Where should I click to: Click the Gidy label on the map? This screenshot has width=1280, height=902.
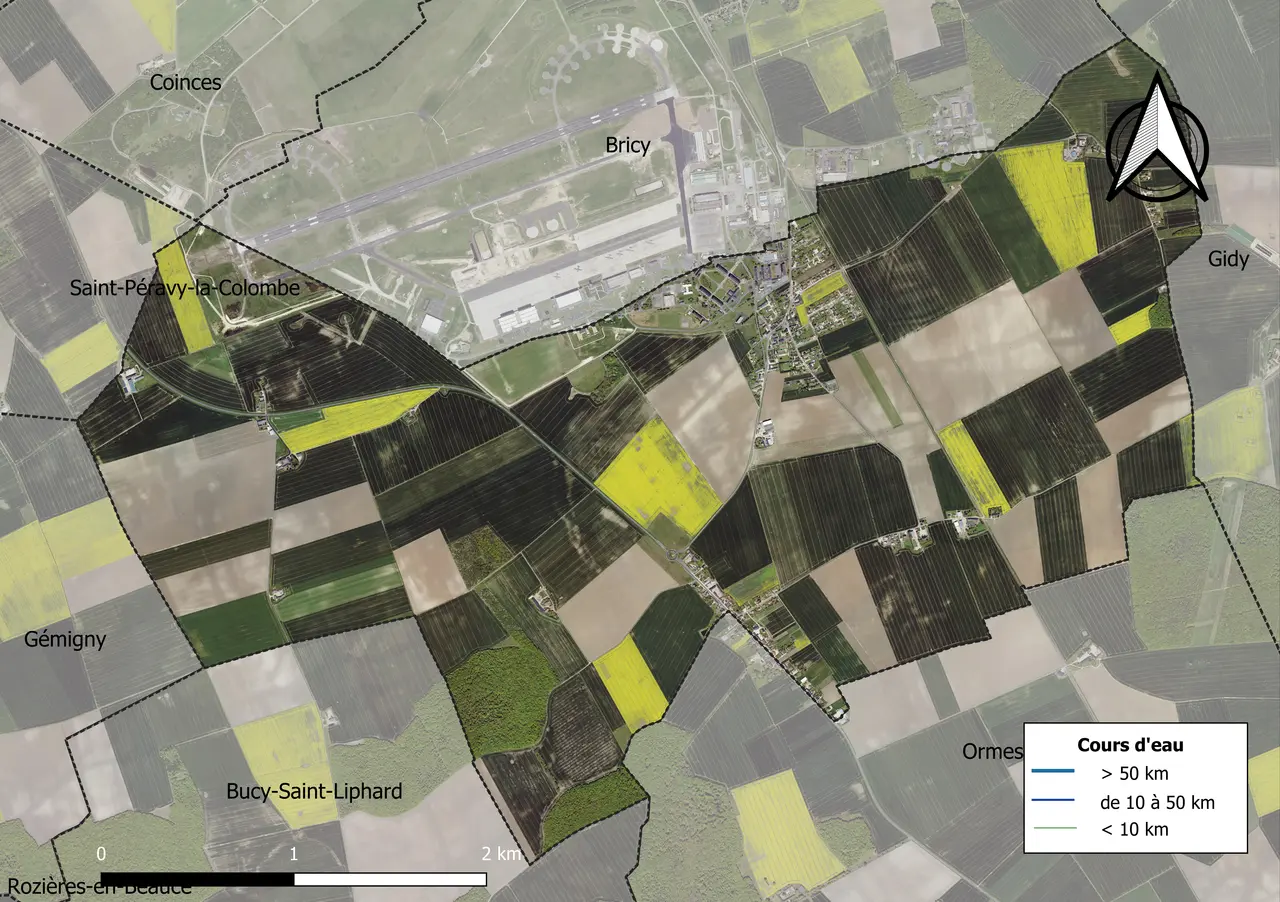[x=1228, y=260]
